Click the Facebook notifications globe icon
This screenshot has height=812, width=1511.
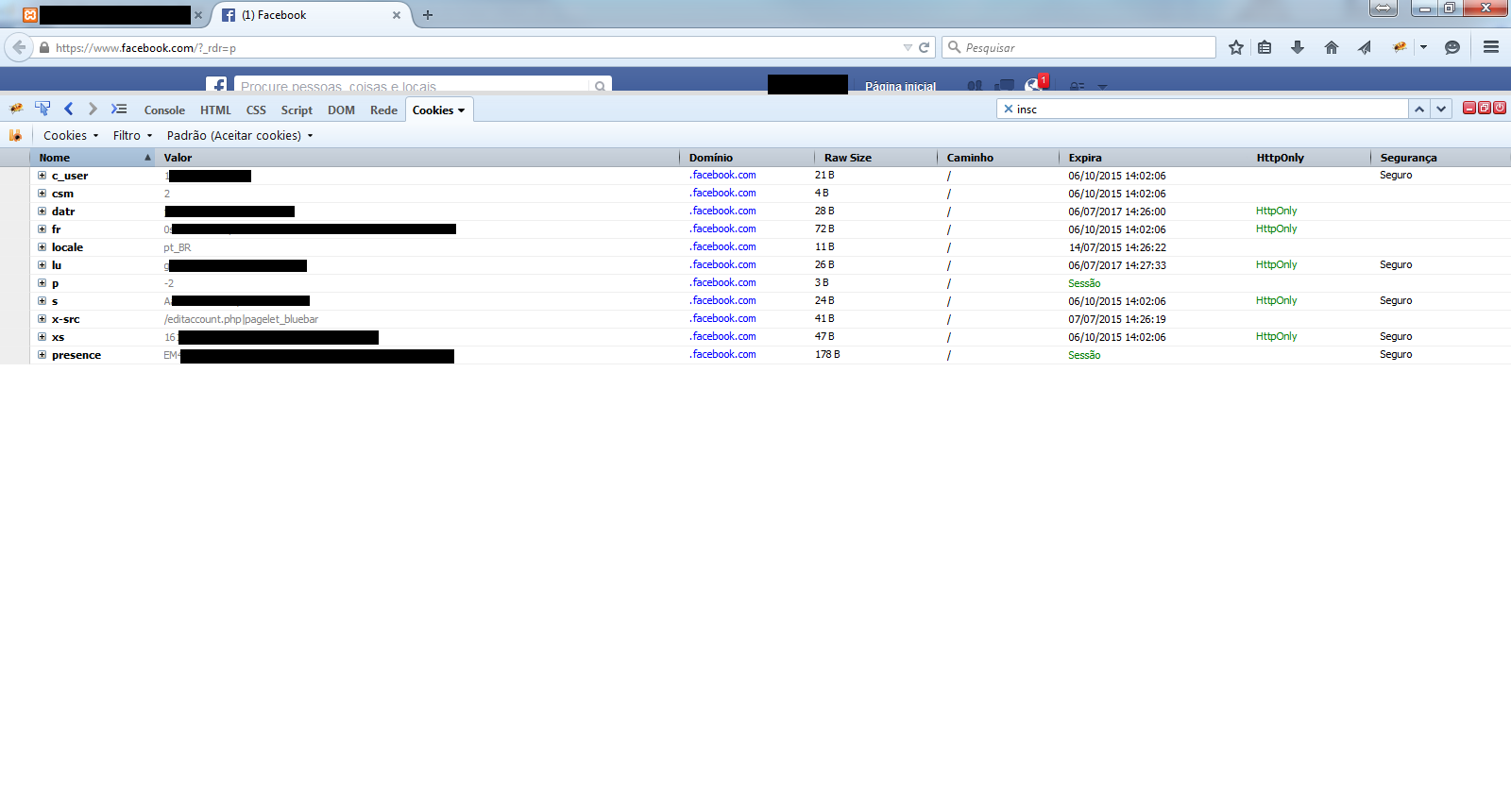pos(1035,85)
